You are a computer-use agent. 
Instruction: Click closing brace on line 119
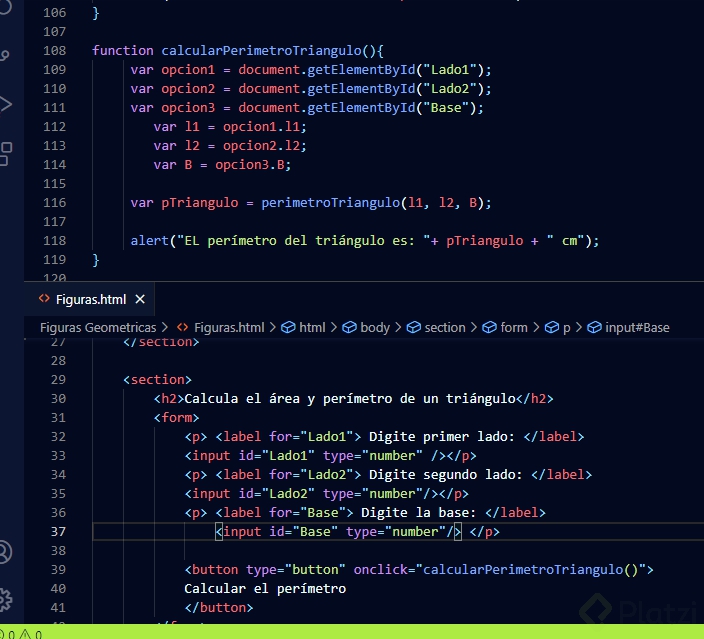tap(96, 260)
